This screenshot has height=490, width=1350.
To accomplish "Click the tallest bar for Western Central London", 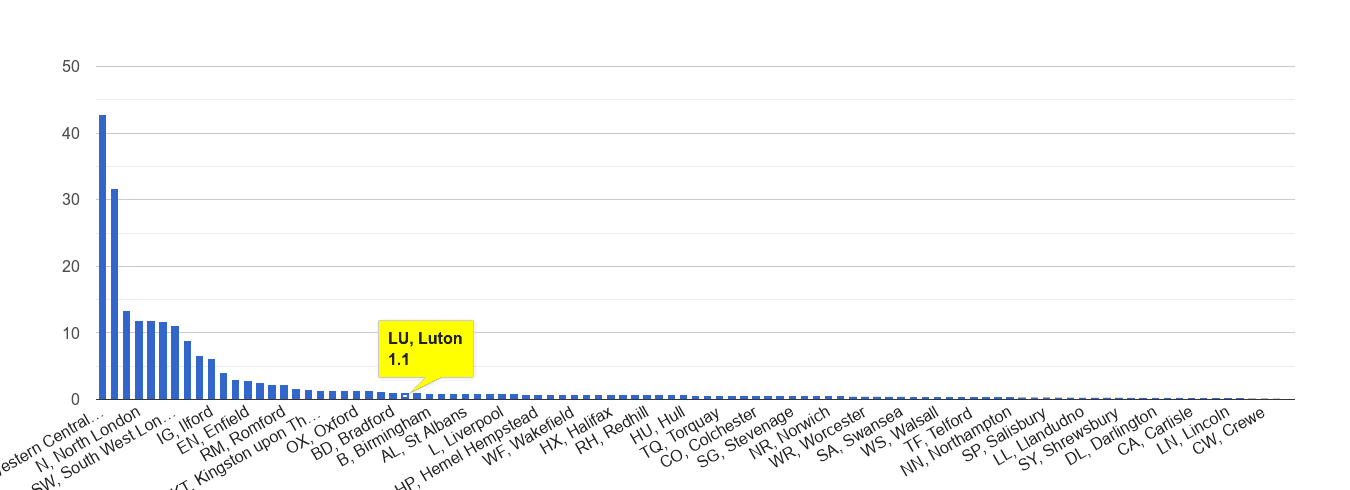I will 102,257.
